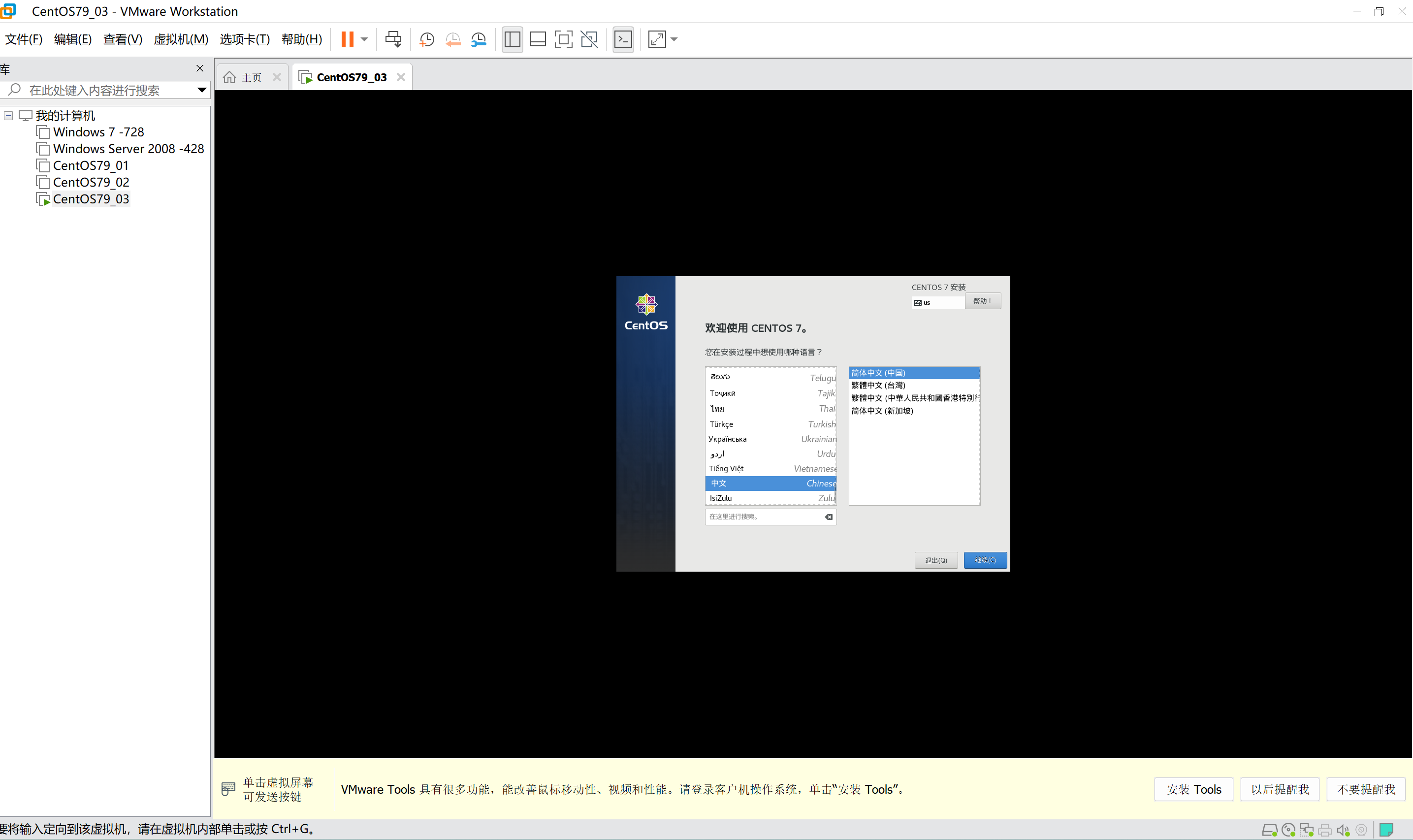Select Tiếng Việt Vietnamese language
This screenshot has height=840, width=1413.
click(x=771, y=468)
